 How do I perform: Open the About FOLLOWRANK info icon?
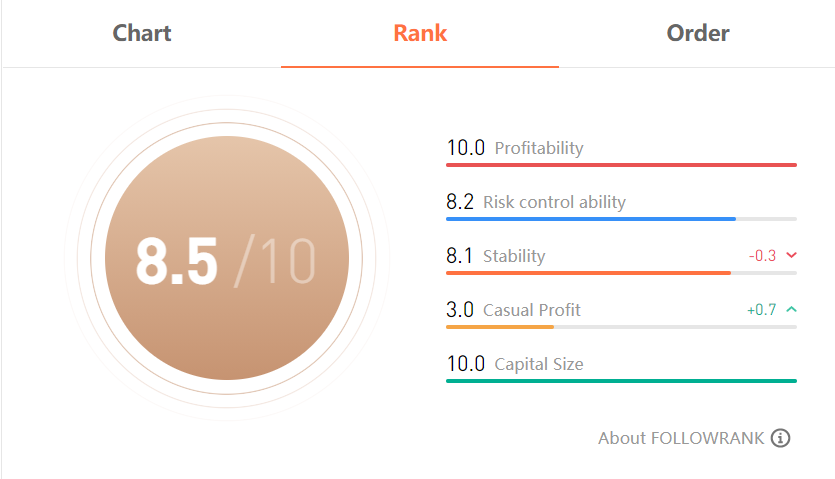(781, 438)
